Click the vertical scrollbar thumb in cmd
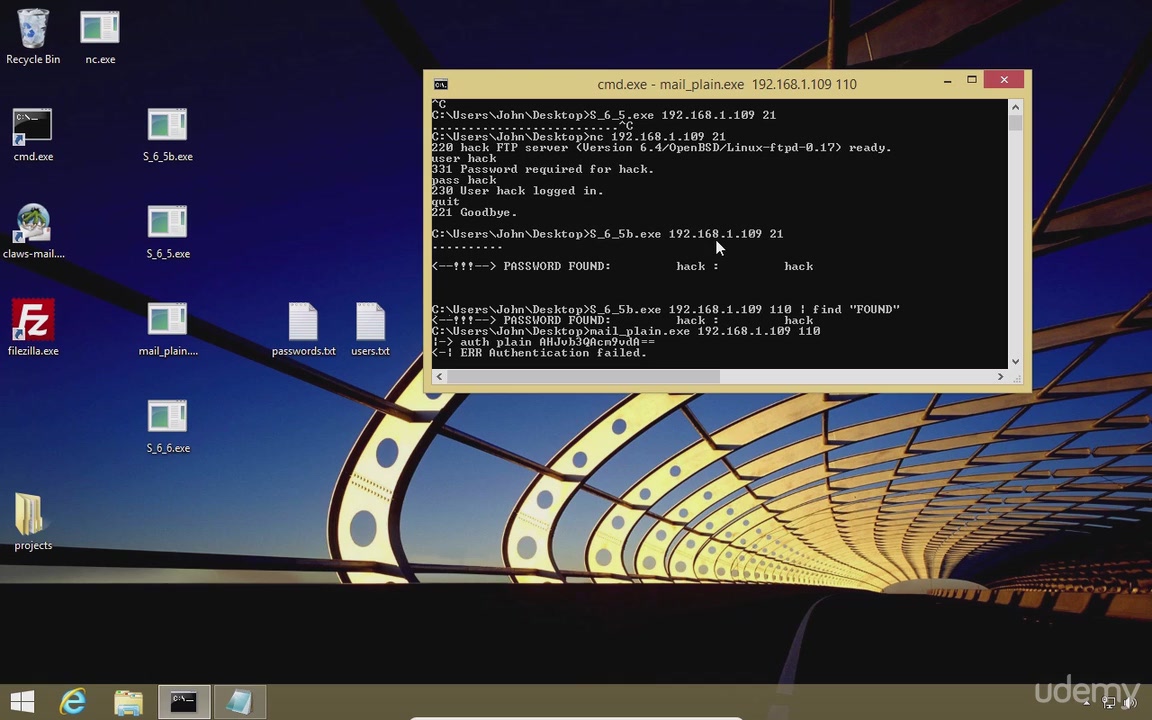1152x720 pixels. pyautogui.click(x=1015, y=122)
